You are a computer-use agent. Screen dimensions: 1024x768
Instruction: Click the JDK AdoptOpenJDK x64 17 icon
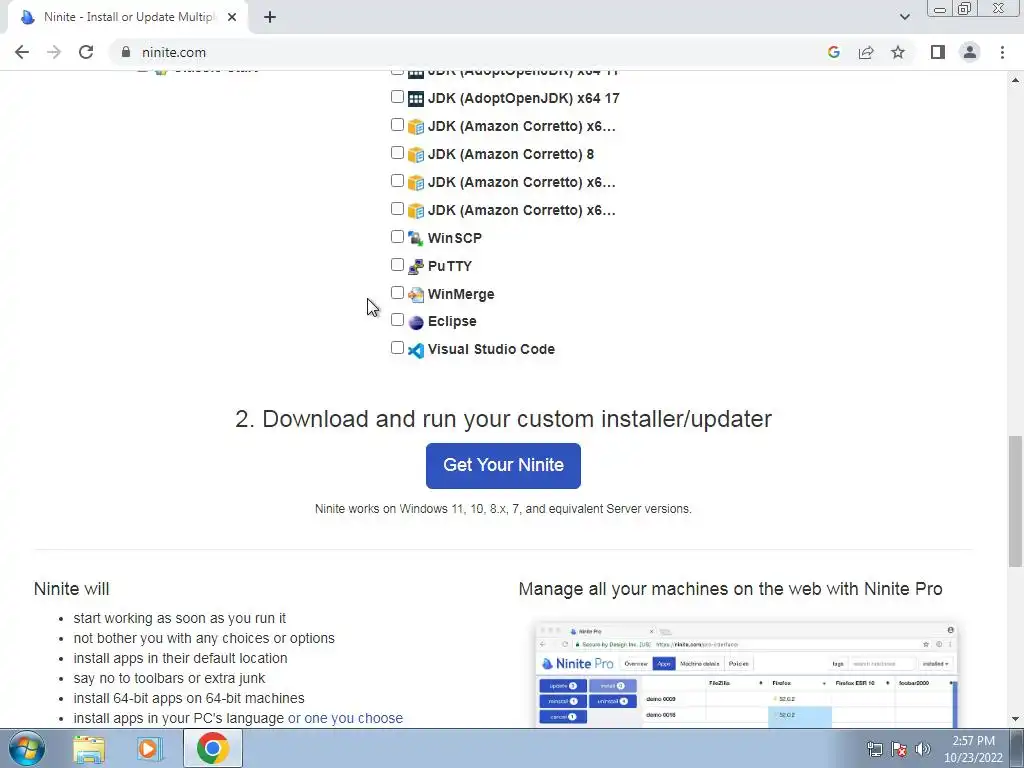click(x=416, y=99)
